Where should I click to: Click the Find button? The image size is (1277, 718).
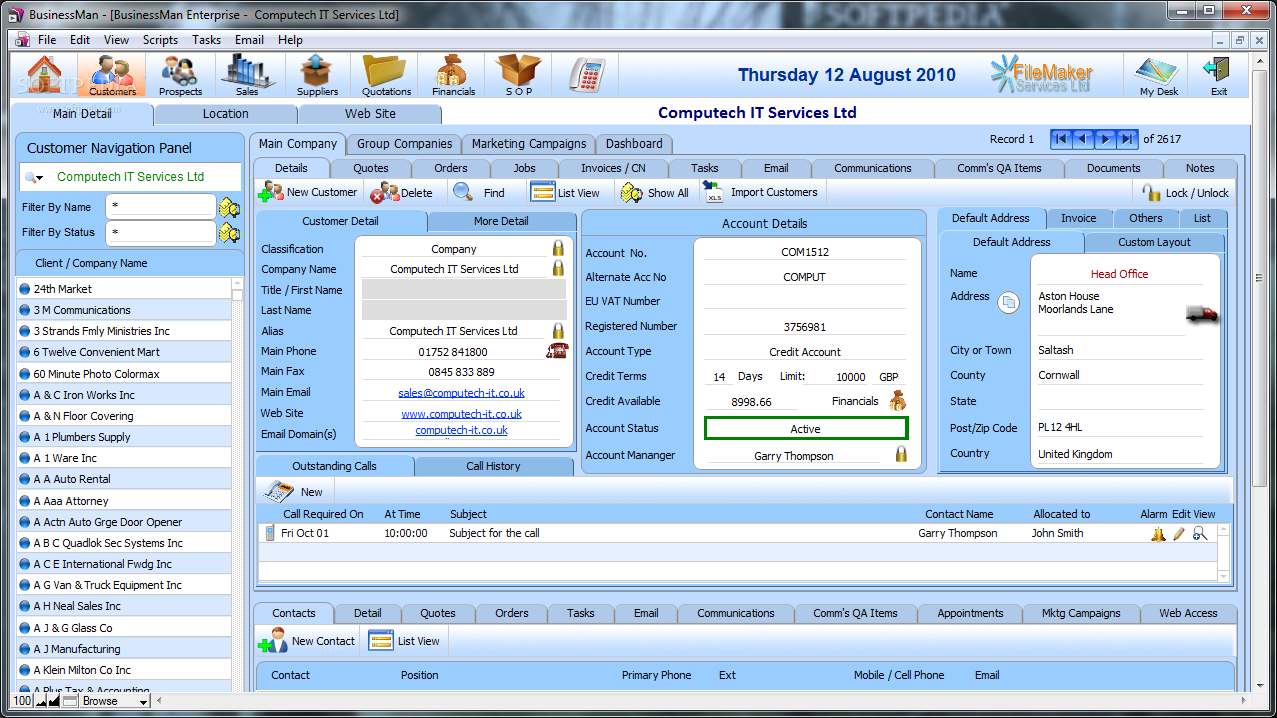[x=480, y=193]
